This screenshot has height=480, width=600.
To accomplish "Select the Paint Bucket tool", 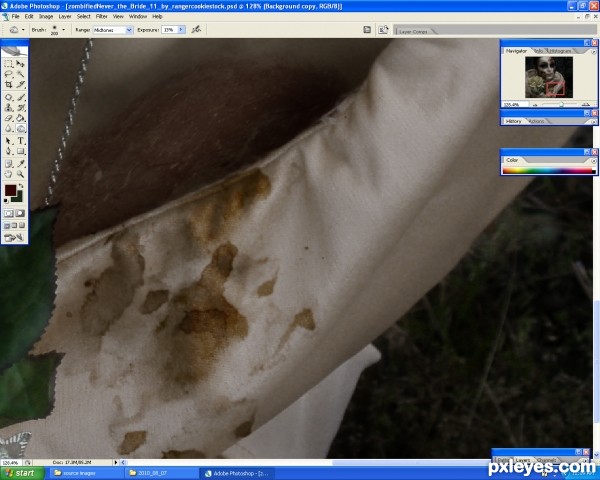I will tap(20, 118).
